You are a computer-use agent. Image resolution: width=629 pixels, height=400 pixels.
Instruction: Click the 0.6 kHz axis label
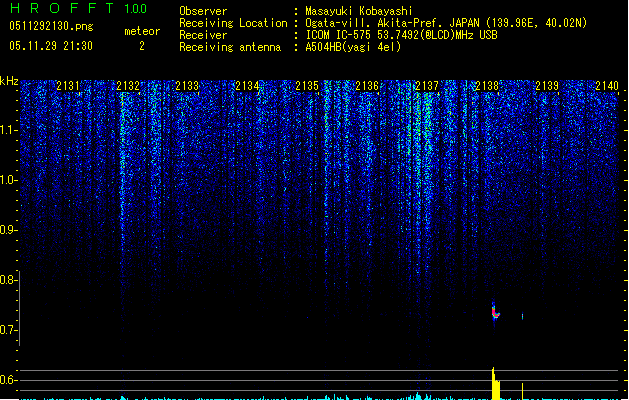click(8, 380)
